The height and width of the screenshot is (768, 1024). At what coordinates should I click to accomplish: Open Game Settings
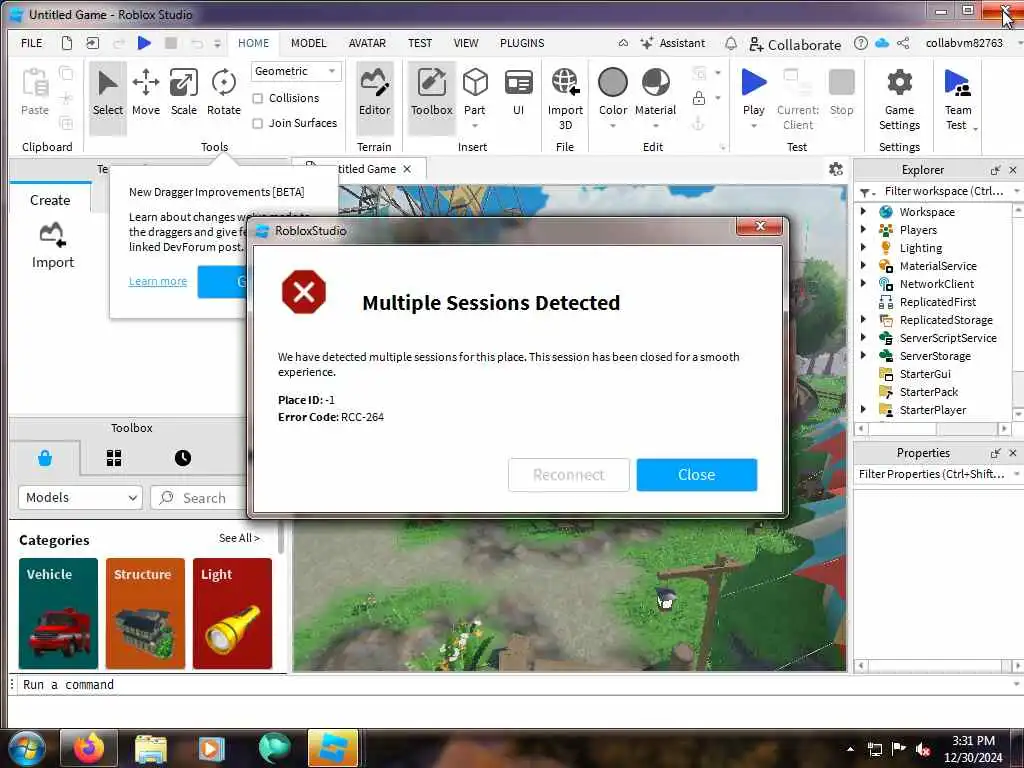pyautogui.click(x=899, y=98)
